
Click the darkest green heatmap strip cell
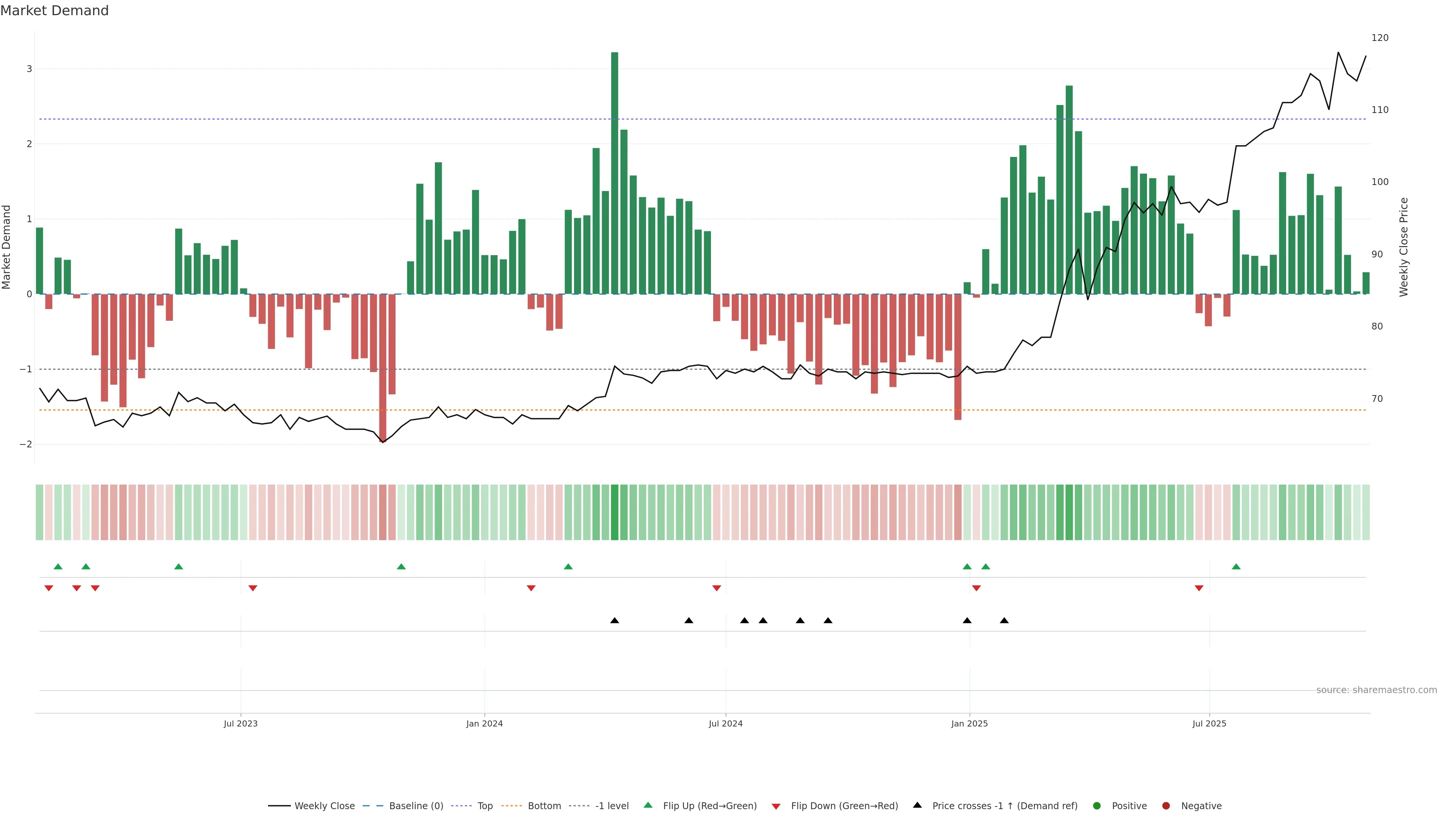[614, 512]
